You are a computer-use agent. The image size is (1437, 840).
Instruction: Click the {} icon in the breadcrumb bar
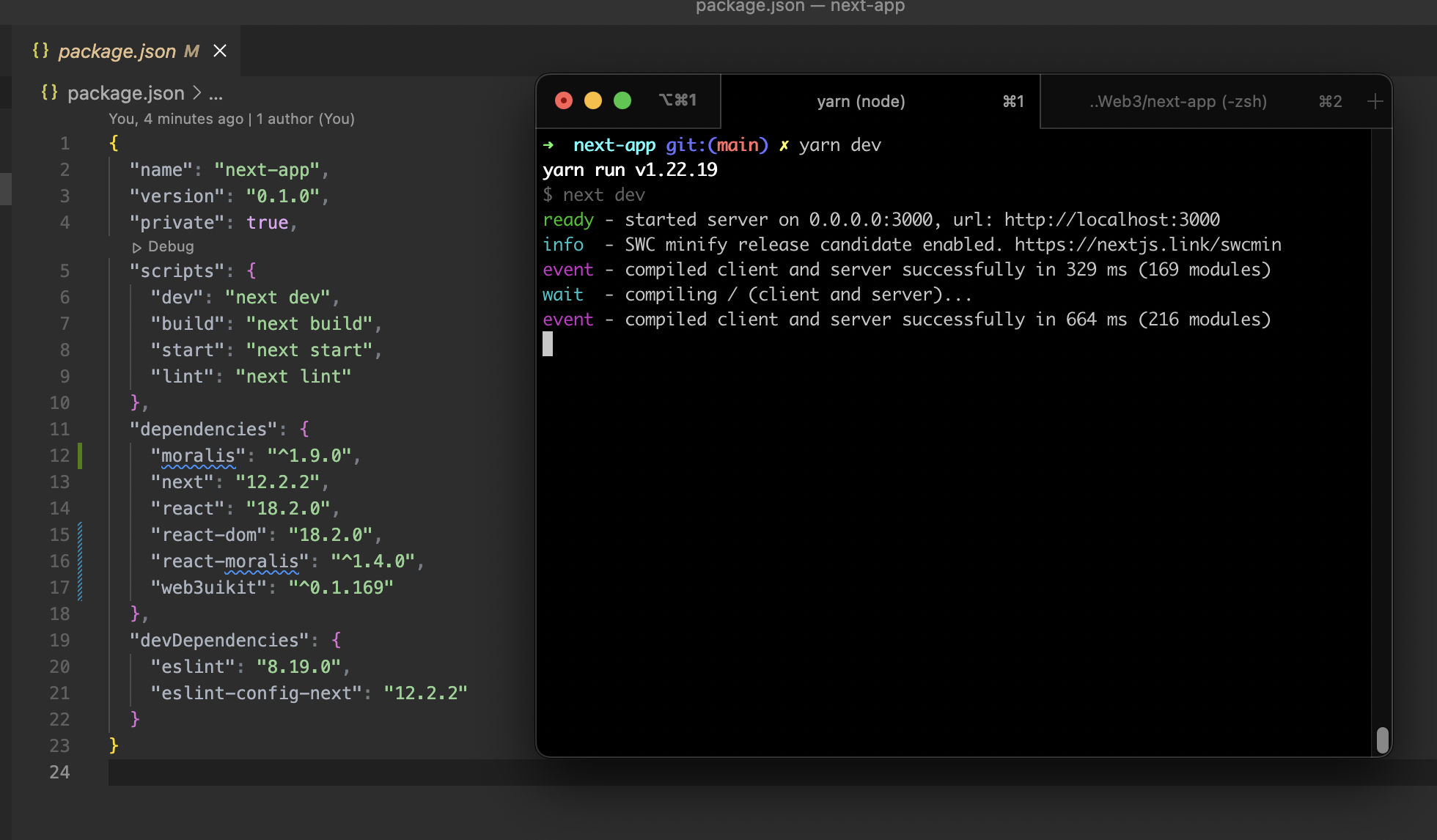tap(50, 92)
